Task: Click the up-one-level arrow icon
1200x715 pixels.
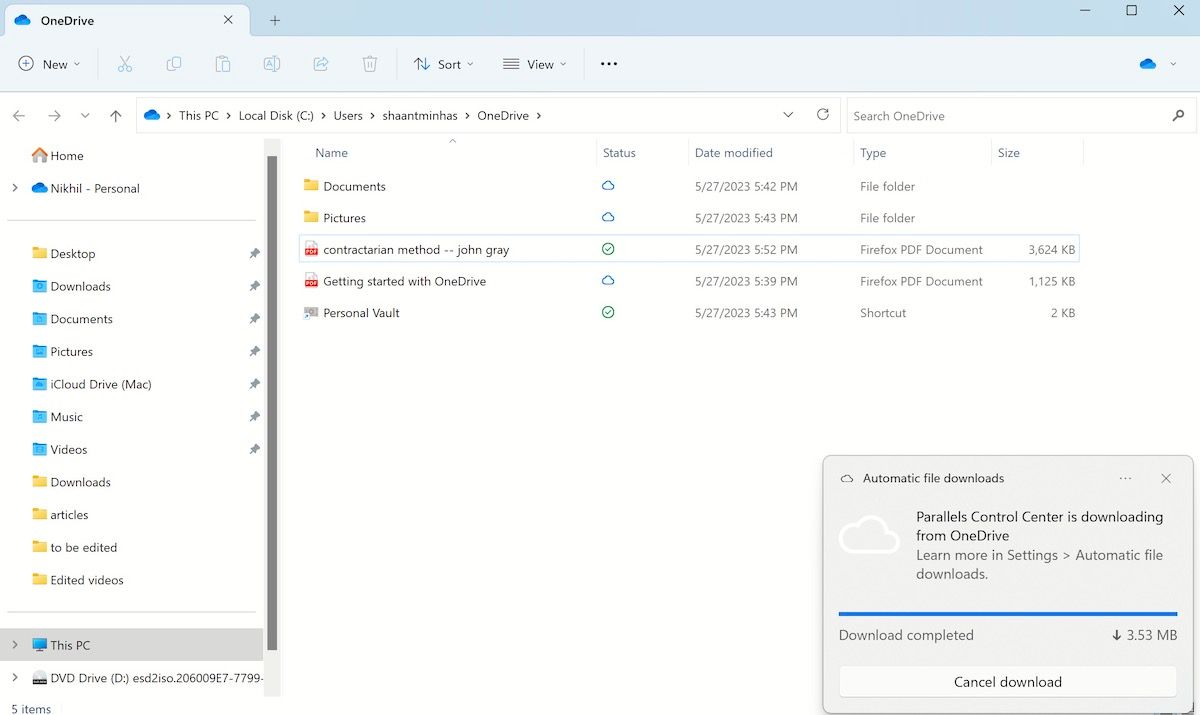Action: point(115,115)
